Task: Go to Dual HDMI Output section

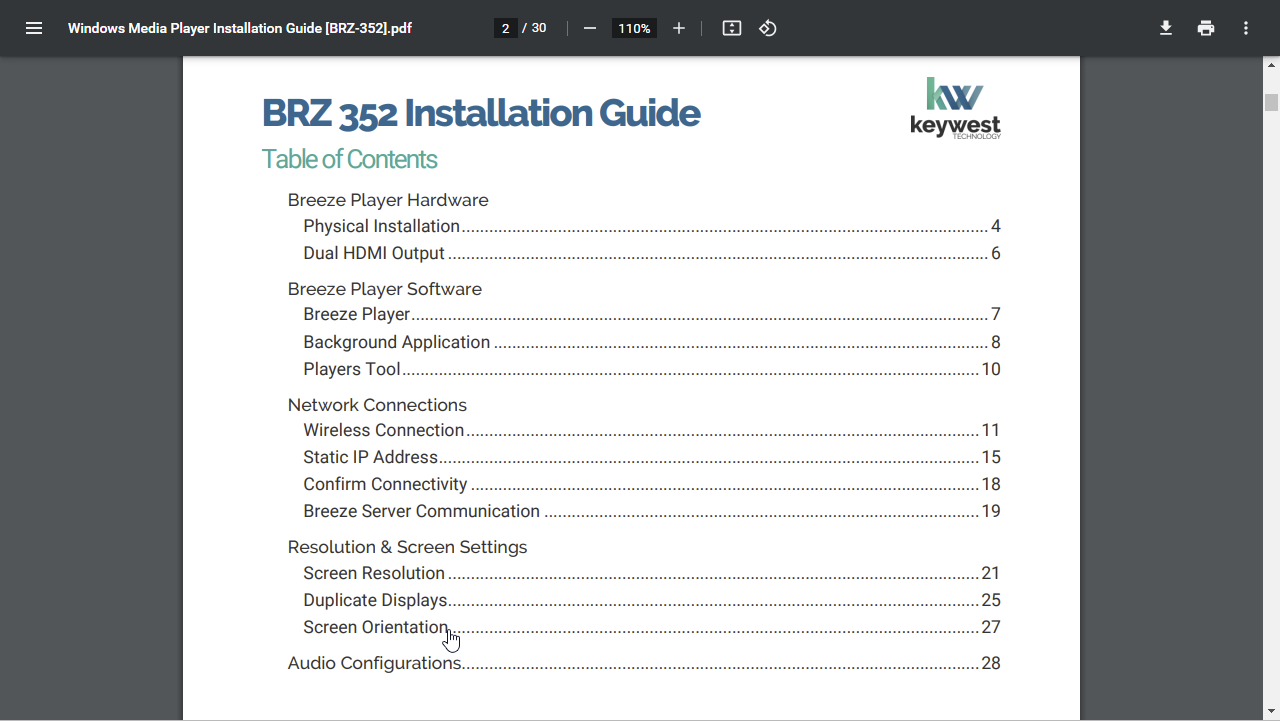Action: 652,253
